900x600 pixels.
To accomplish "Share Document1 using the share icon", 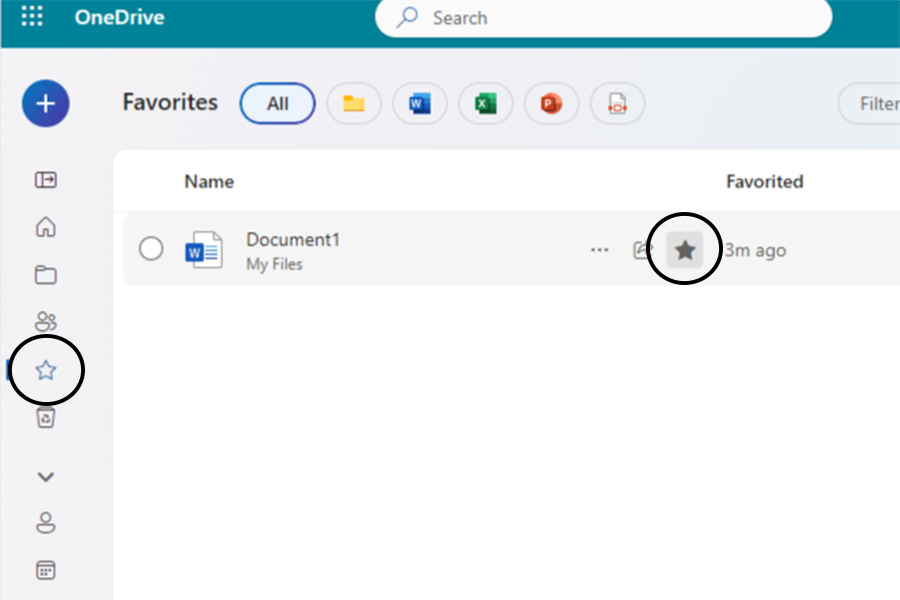I will pos(642,250).
